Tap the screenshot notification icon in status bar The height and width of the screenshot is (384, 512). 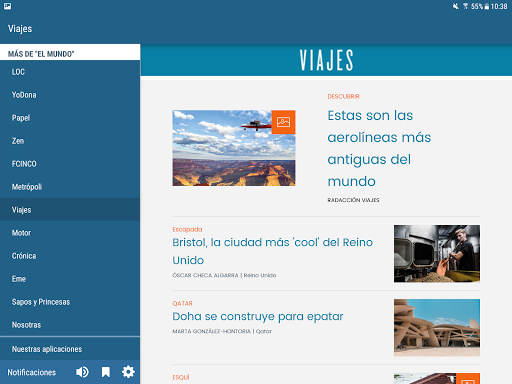tap(7, 6)
